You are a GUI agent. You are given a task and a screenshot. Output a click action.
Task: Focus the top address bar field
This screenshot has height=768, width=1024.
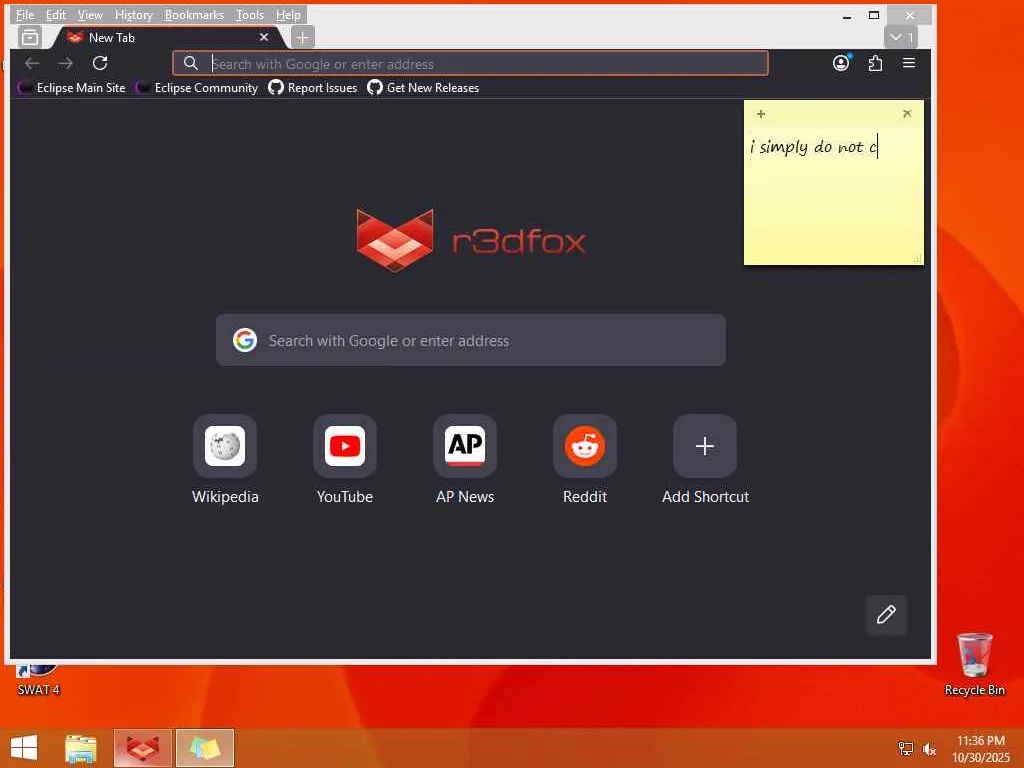[470, 63]
